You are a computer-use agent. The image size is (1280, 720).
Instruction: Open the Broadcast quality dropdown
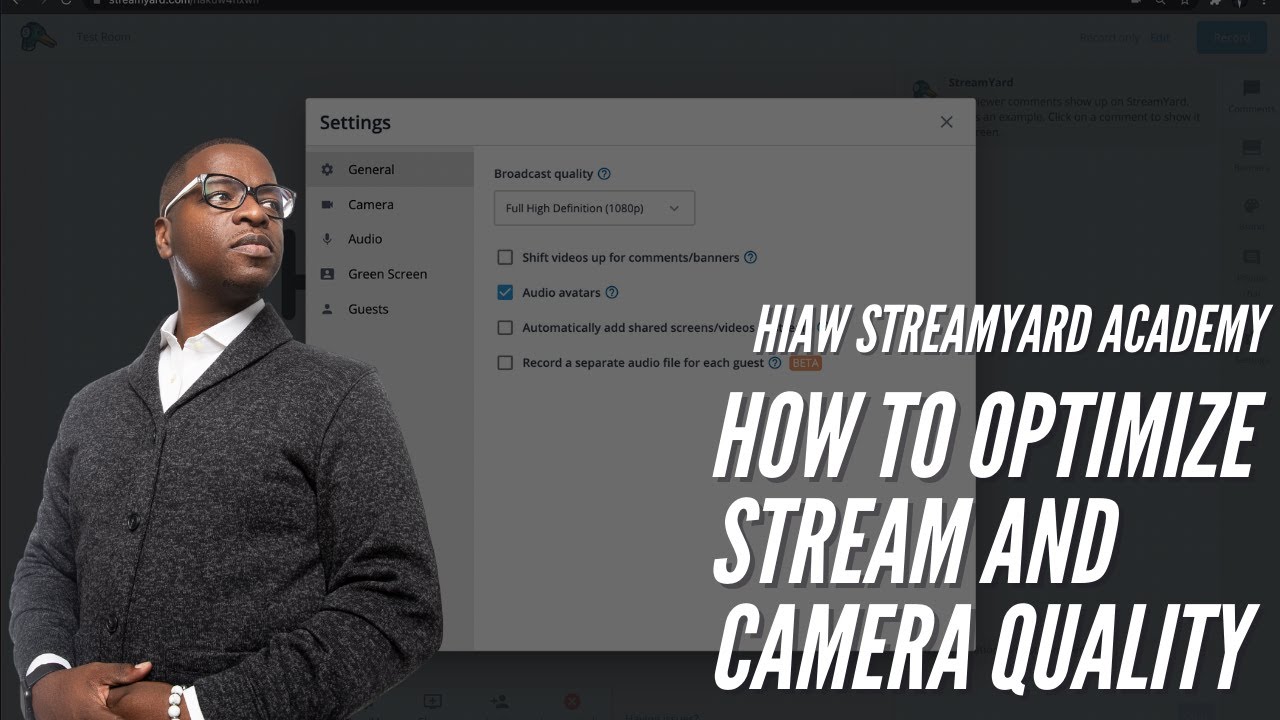click(594, 208)
